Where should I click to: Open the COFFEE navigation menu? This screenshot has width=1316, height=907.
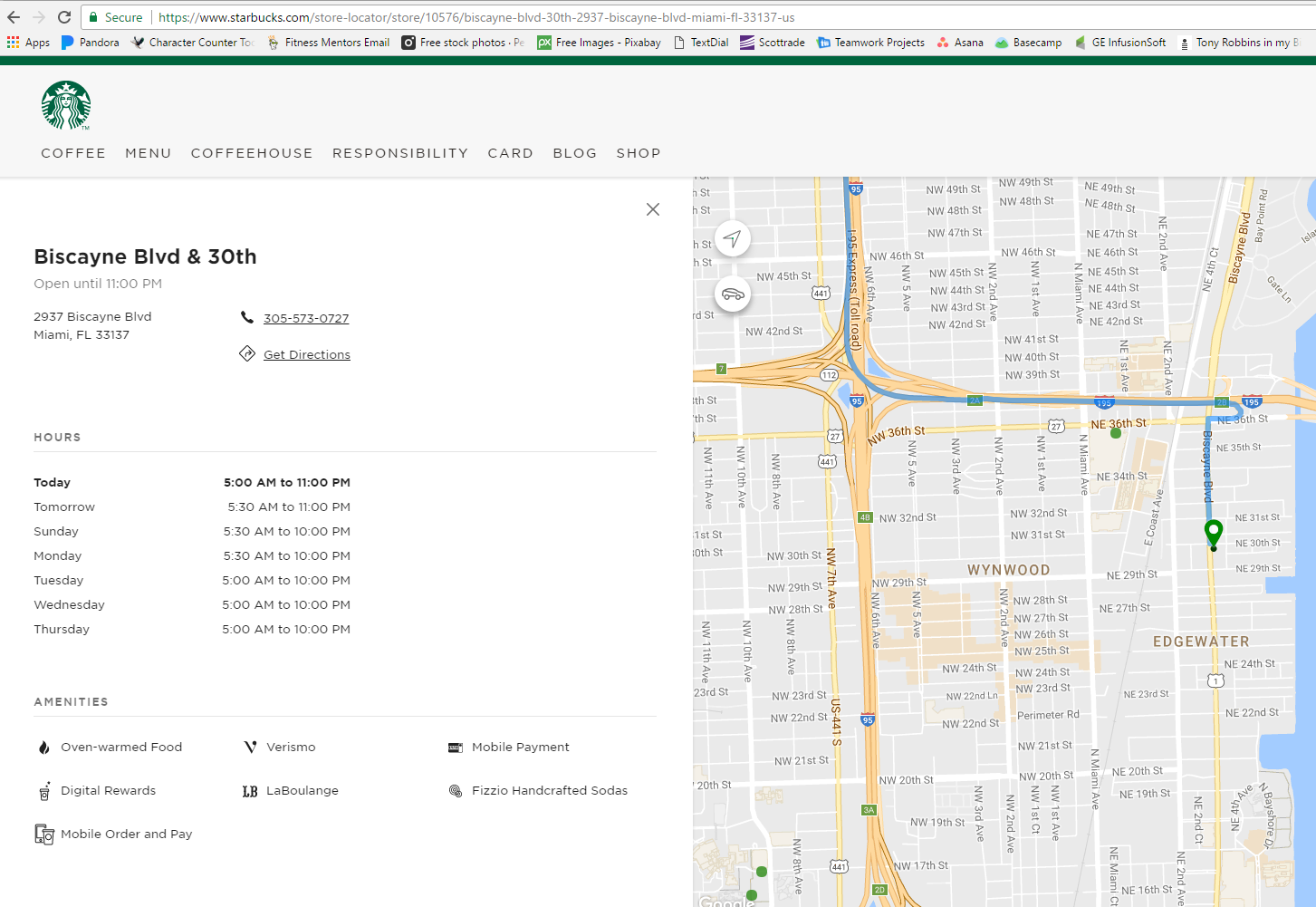tap(73, 153)
